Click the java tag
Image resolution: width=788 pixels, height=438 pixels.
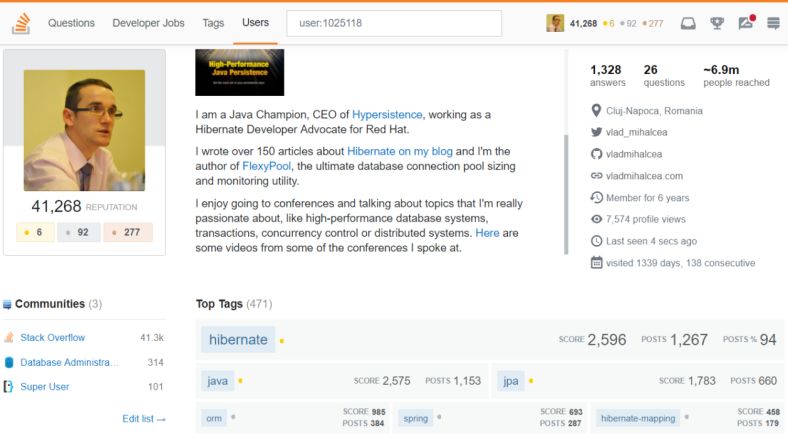pos(218,381)
